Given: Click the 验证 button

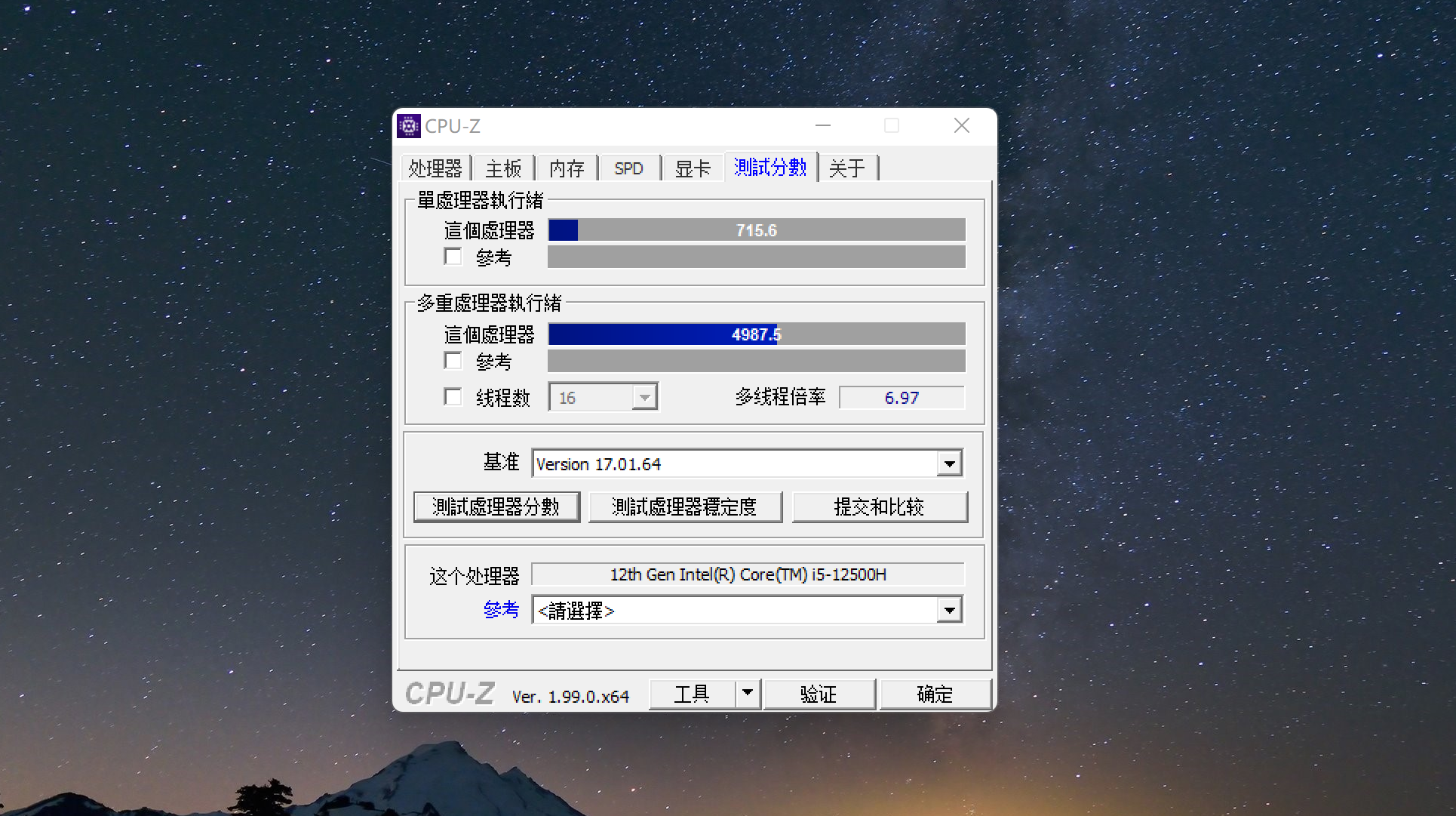Looking at the screenshot, I should [x=819, y=694].
